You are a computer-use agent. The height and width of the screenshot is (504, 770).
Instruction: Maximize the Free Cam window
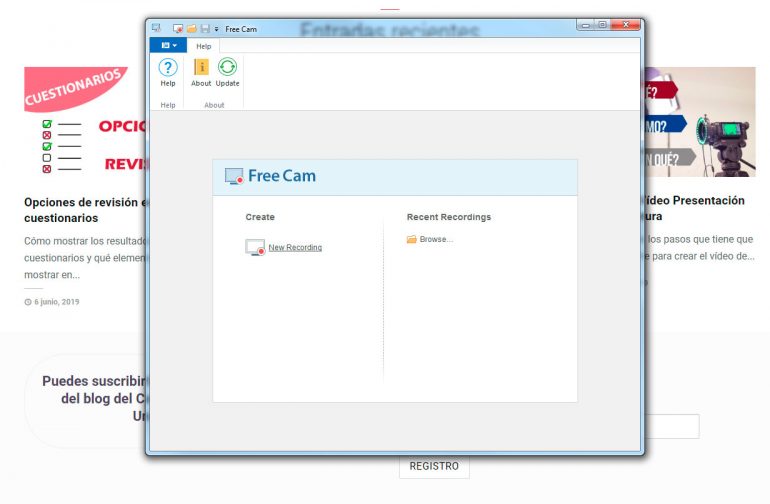[603, 25]
